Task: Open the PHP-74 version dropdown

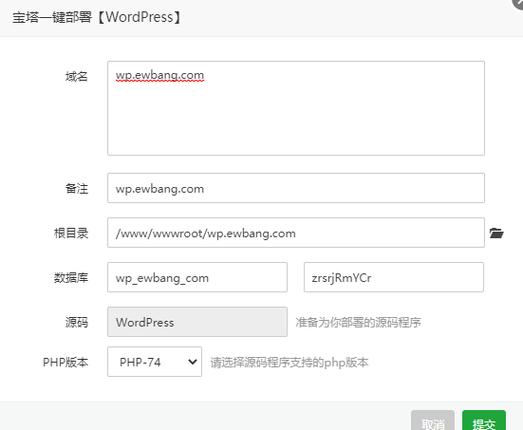Action: point(154,362)
